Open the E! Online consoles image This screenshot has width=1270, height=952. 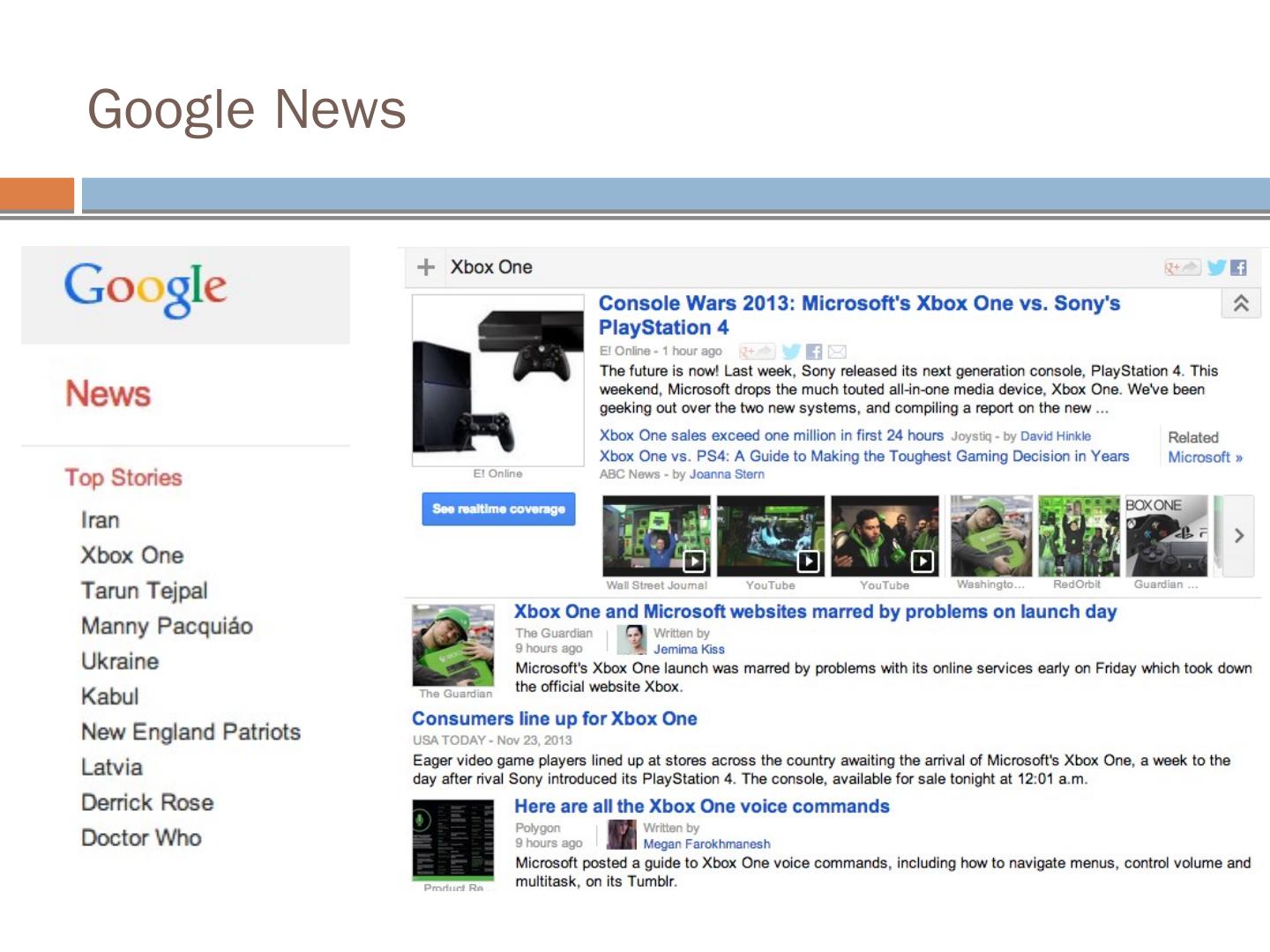pyautogui.click(x=498, y=381)
